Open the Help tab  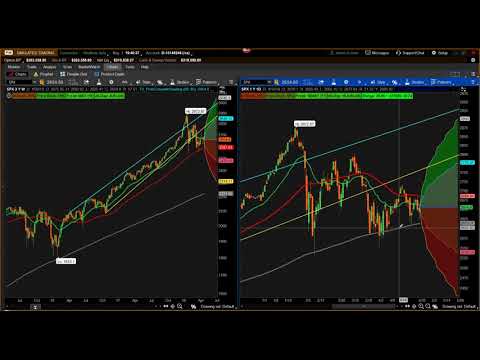145,67
